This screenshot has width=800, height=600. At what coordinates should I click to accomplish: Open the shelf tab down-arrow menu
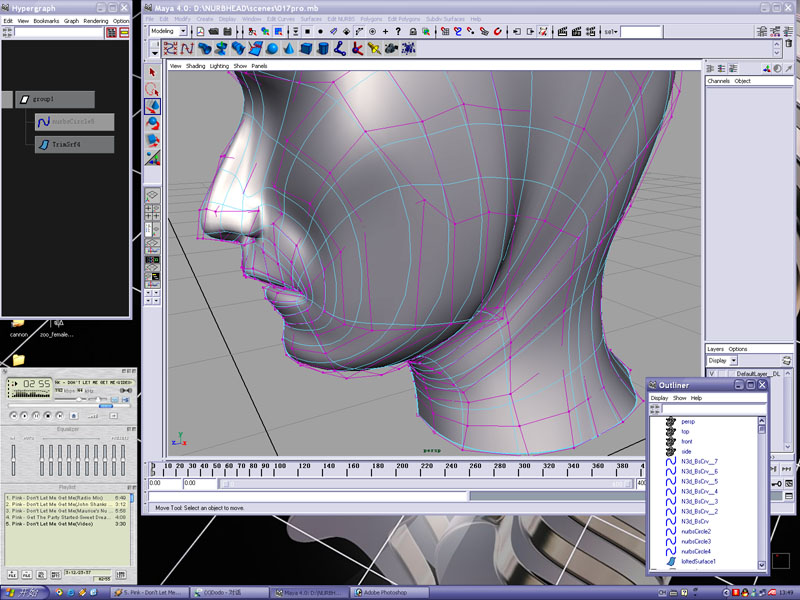(155, 53)
